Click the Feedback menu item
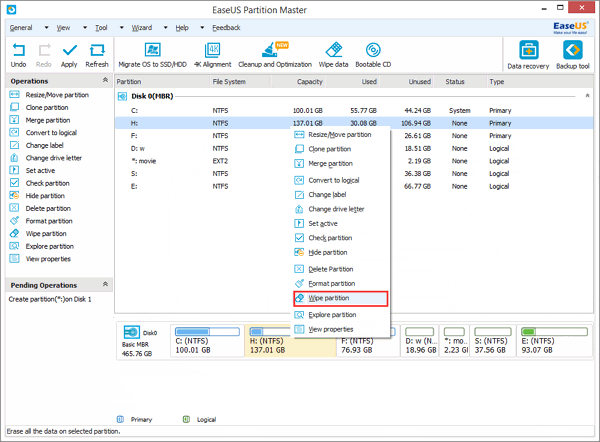This screenshot has height=442, width=600. coord(226,28)
